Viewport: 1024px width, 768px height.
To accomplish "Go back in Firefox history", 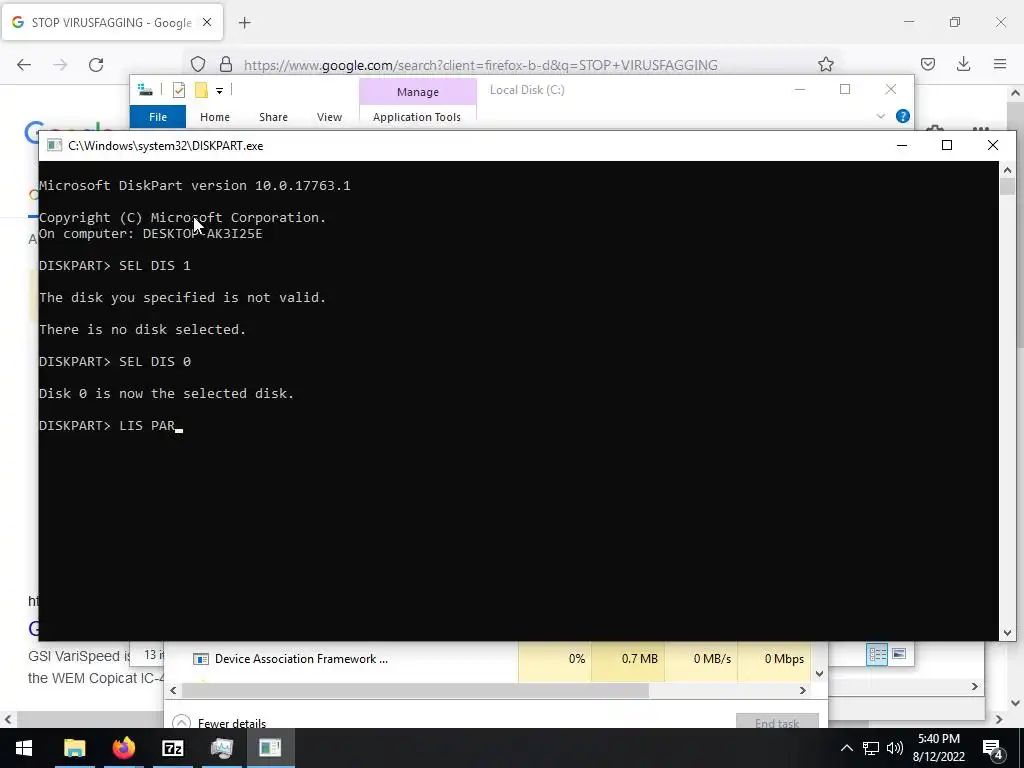I will point(24,64).
